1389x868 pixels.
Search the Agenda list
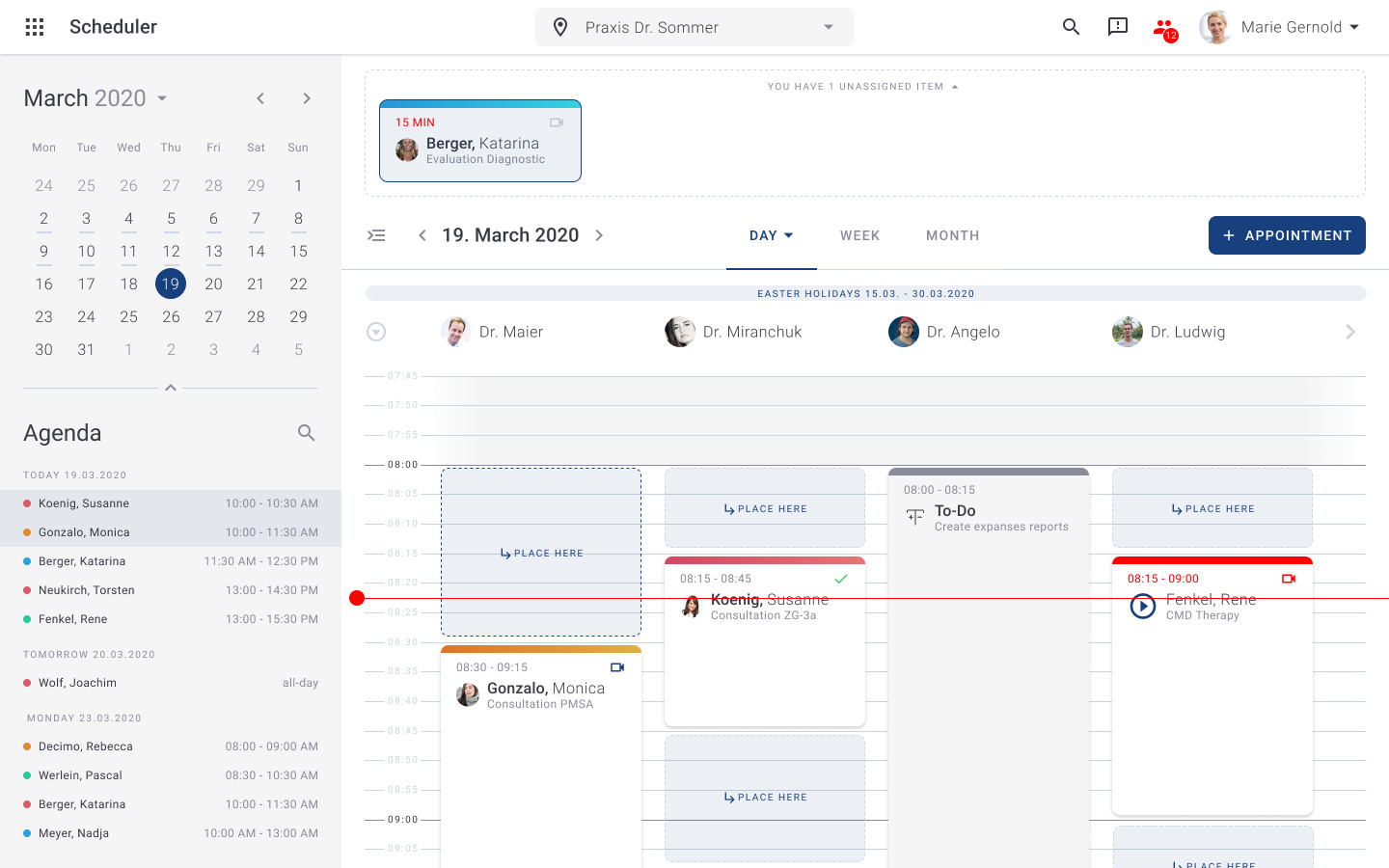306,433
